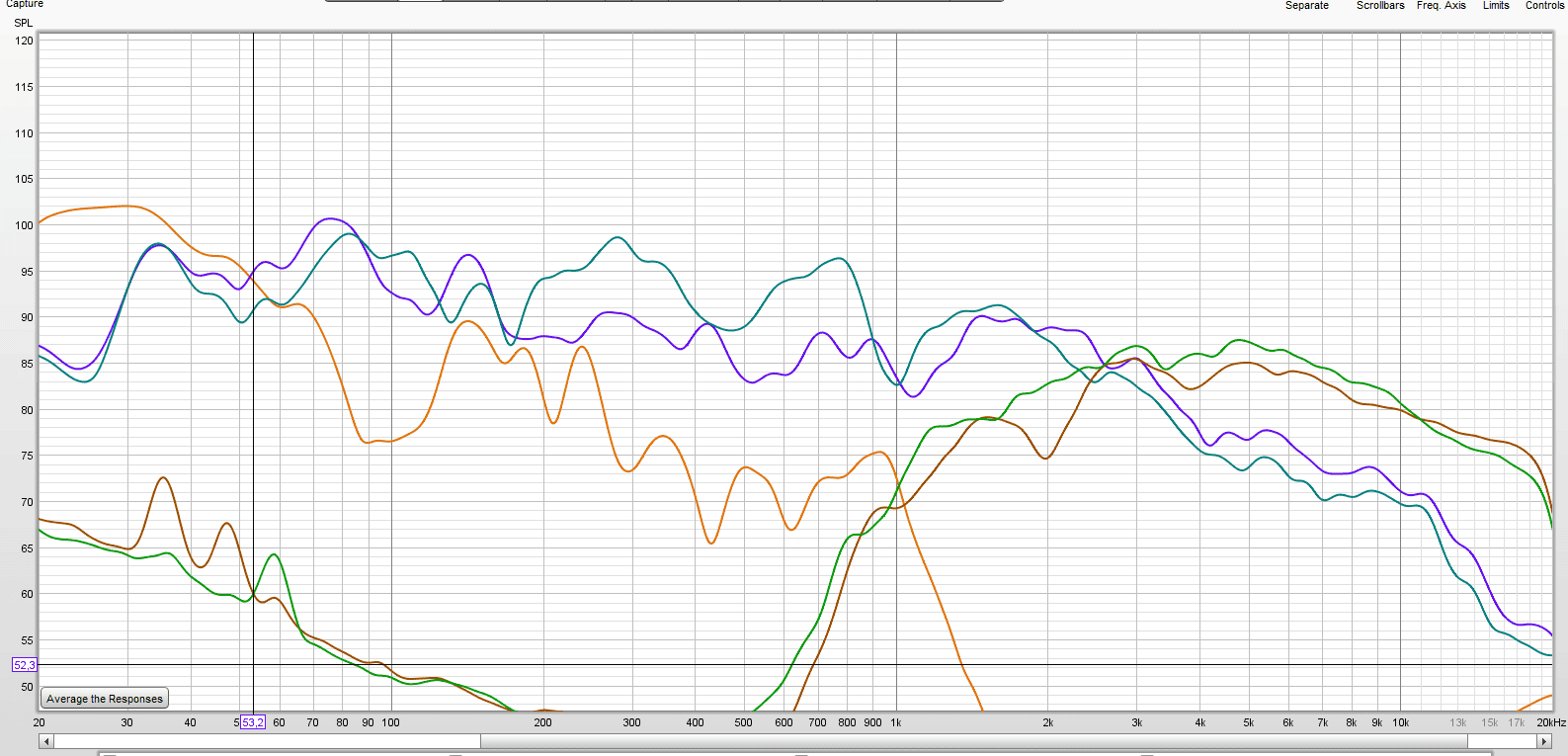Toggle the Scrollbars option
The image size is (1568, 756).
pos(1380,5)
